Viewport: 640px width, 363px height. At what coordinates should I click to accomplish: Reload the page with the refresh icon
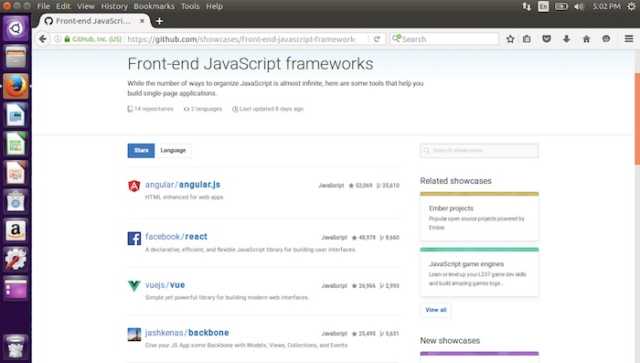pos(377,39)
